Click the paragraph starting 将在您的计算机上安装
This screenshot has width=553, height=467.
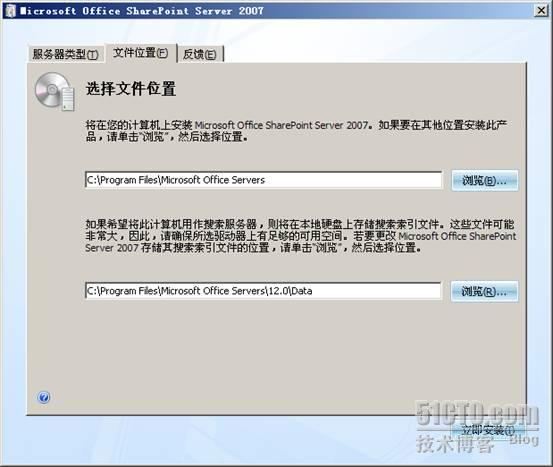(297, 131)
